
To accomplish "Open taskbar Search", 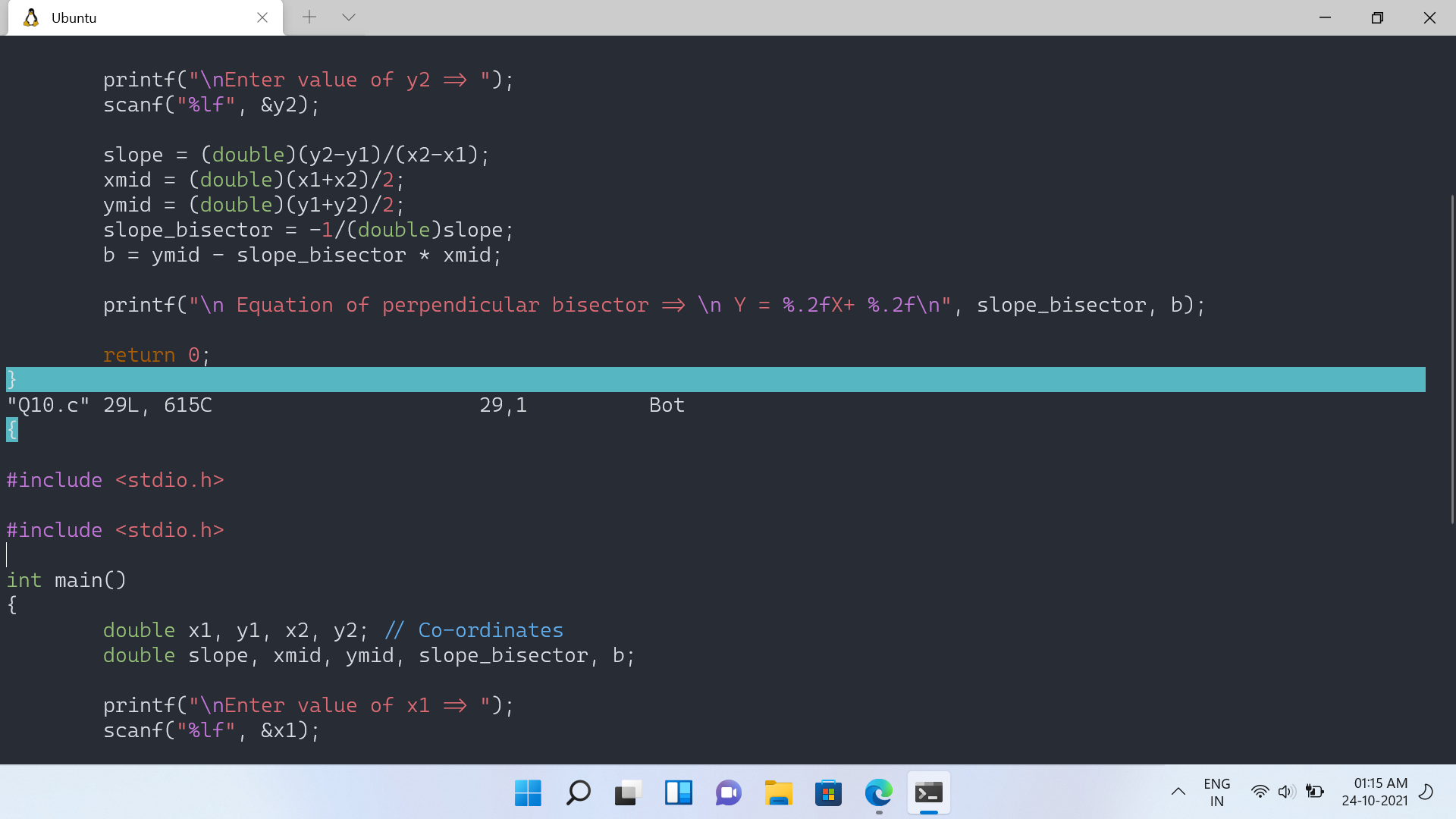I will pos(578,793).
